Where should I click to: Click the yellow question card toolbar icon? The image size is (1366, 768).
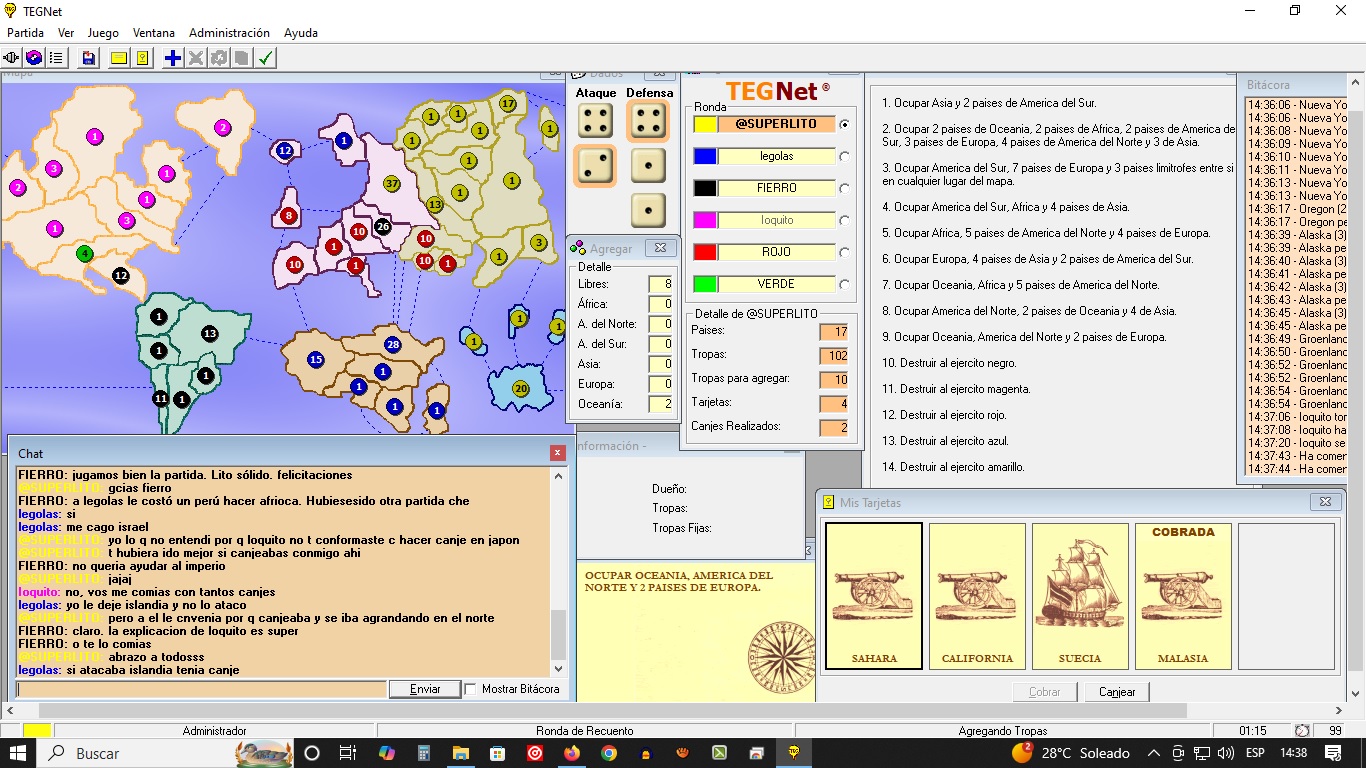tap(143, 58)
